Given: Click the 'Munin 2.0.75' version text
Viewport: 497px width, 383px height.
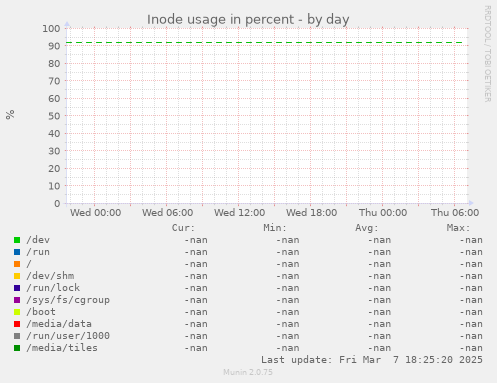Looking at the screenshot, I should (x=248, y=372).
